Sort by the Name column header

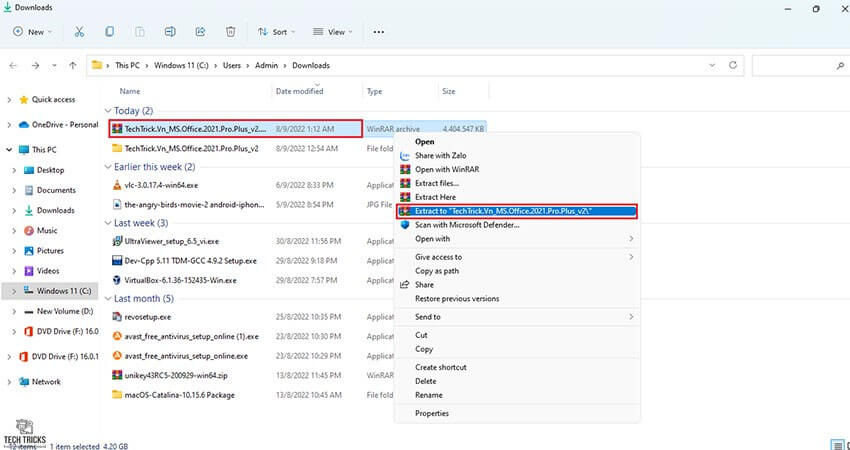pyautogui.click(x=130, y=91)
